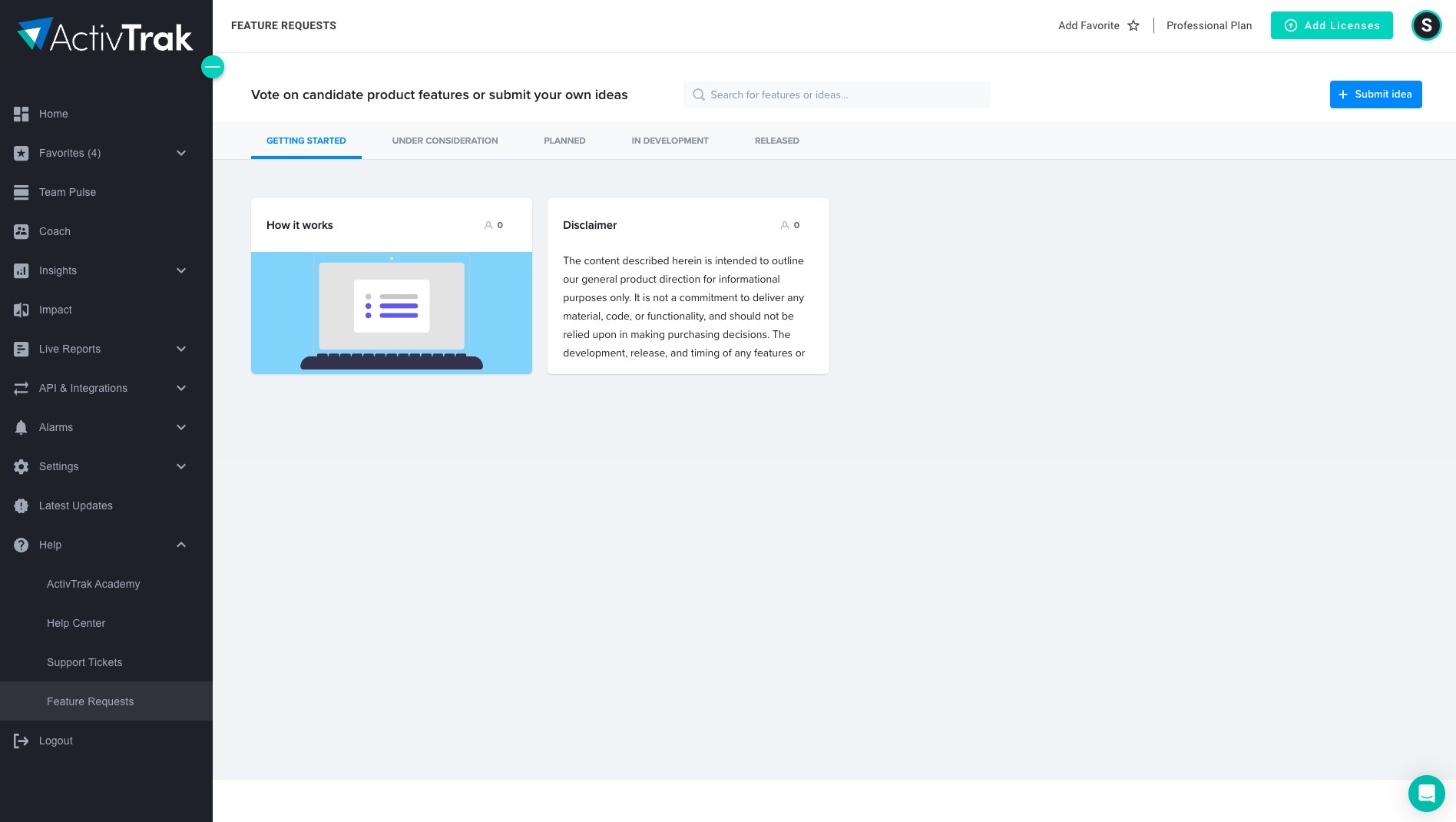This screenshot has width=1456, height=822.
Task: Click the Alarms bell icon
Action: click(22, 427)
